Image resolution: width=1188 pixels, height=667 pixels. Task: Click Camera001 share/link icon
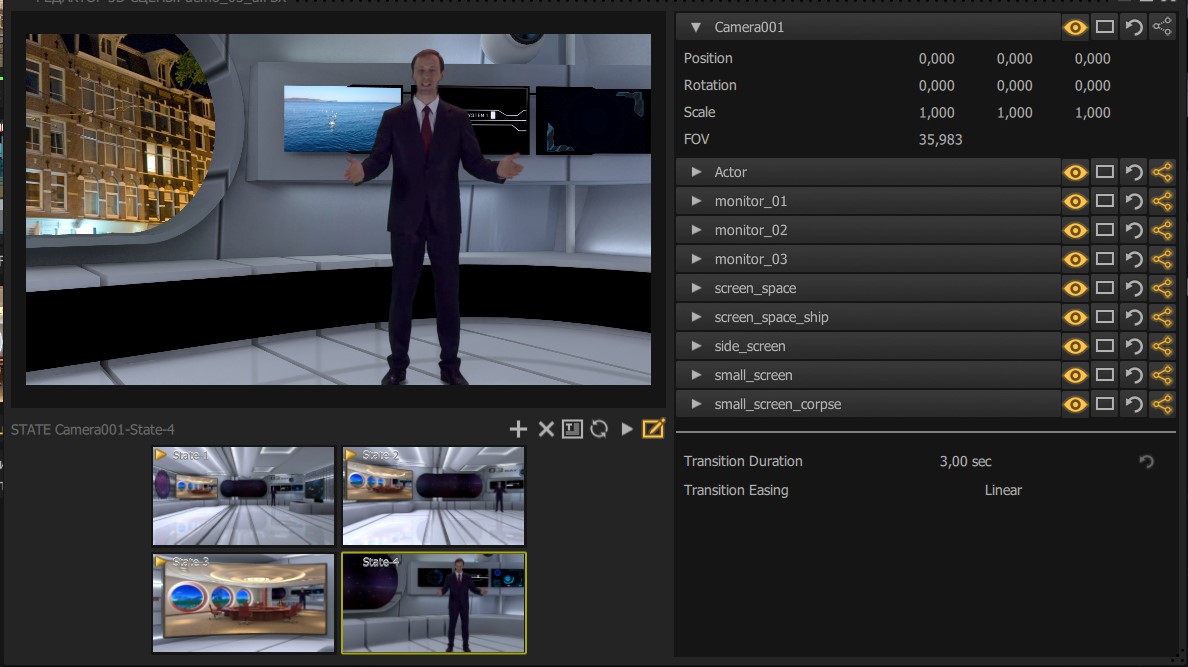pyautogui.click(x=1162, y=27)
